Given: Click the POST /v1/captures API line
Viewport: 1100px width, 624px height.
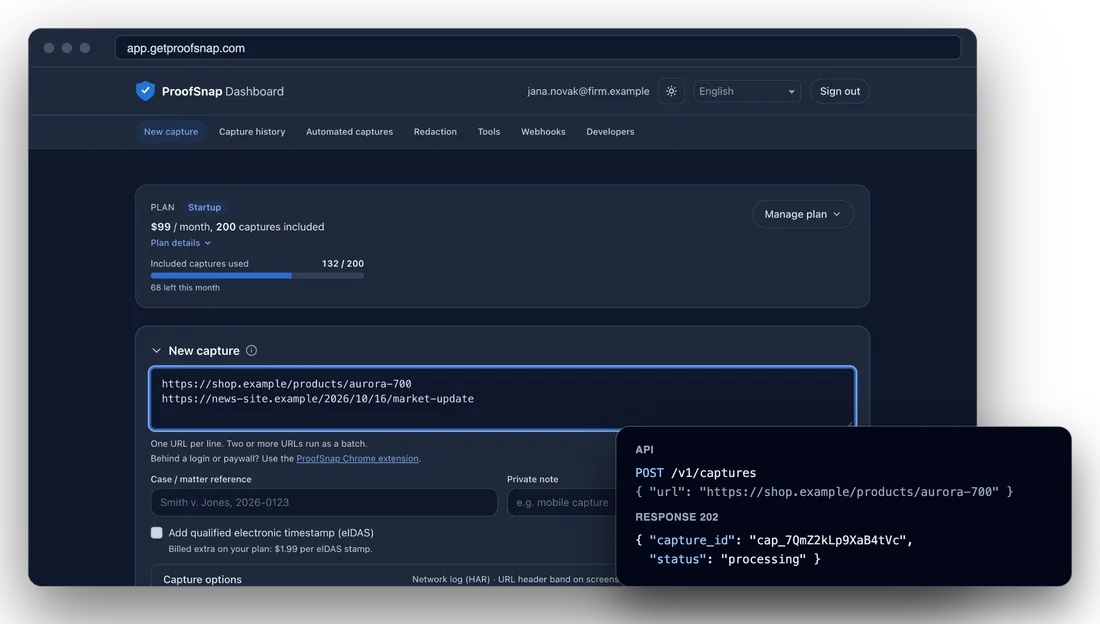Looking at the screenshot, I should pos(695,473).
